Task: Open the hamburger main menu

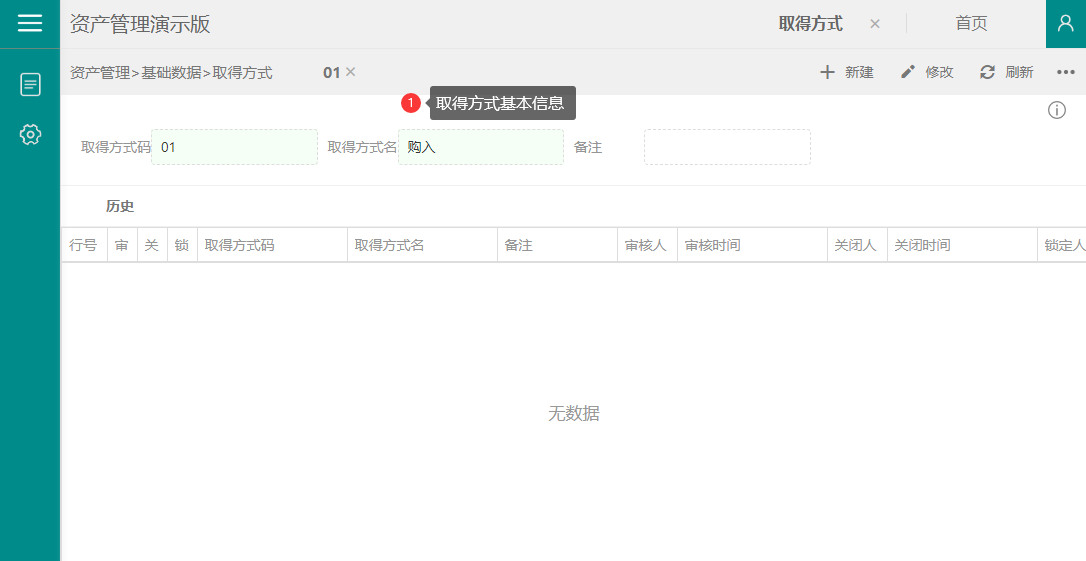Action: 30,24
